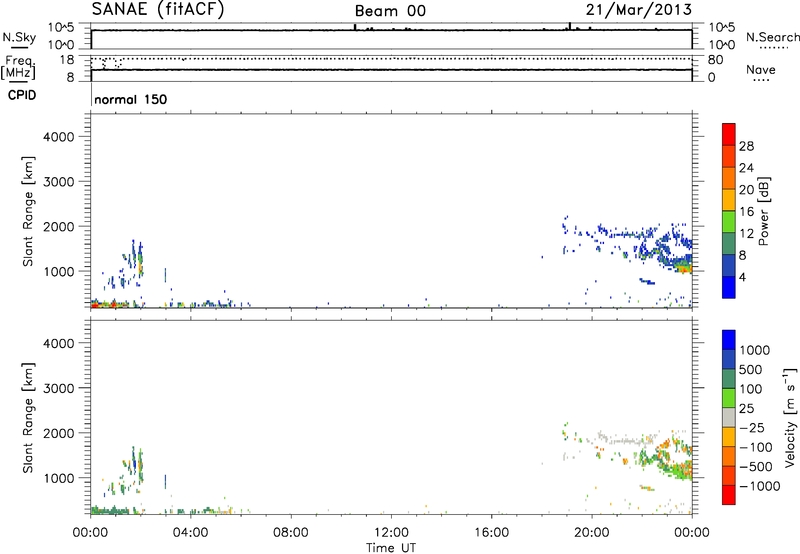Select the 12:00 time tick label
Viewport: 800px width, 554px height.
[x=391, y=533]
